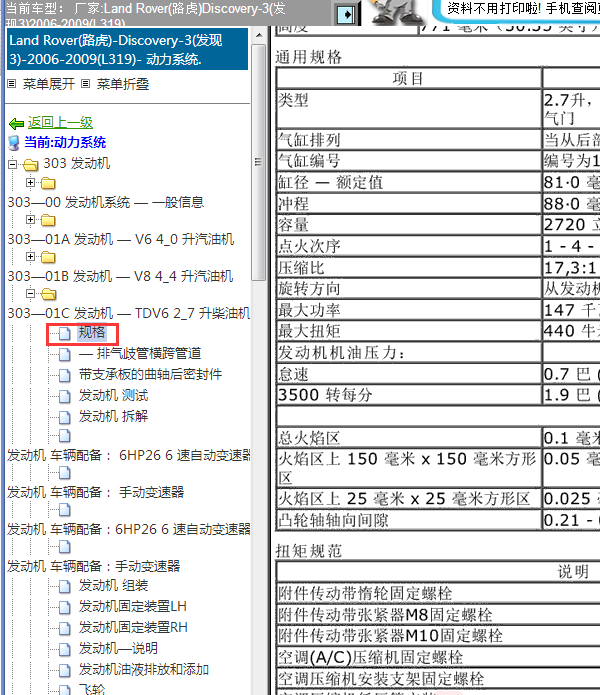Open 发动机 车辆配备：6HP26 6 速自动变速器 entry
Image resolution: width=600 pixels, height=695 pixels.
[129, 529]
